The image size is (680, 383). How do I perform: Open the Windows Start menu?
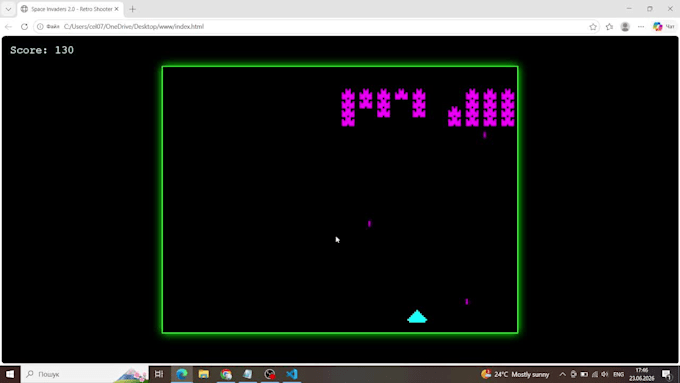[10, 374]
